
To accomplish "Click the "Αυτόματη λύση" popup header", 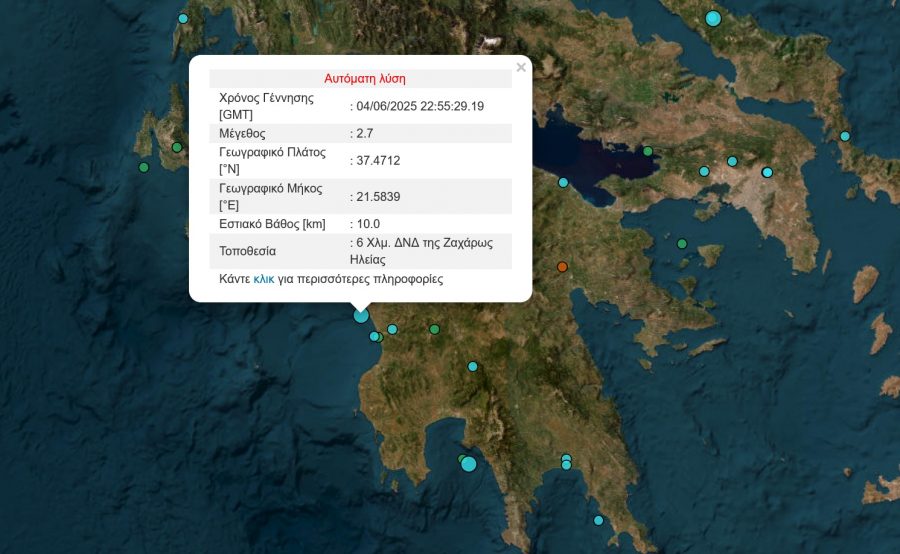I will pos(364,78).
